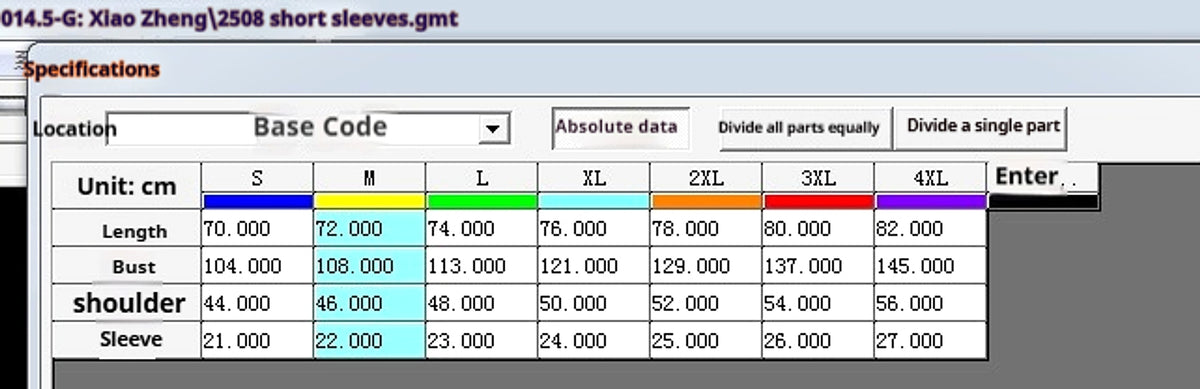The width and height of the screenshot is (1200, 389).
Task: Select the Length row header
Action: tap(127, 229)
